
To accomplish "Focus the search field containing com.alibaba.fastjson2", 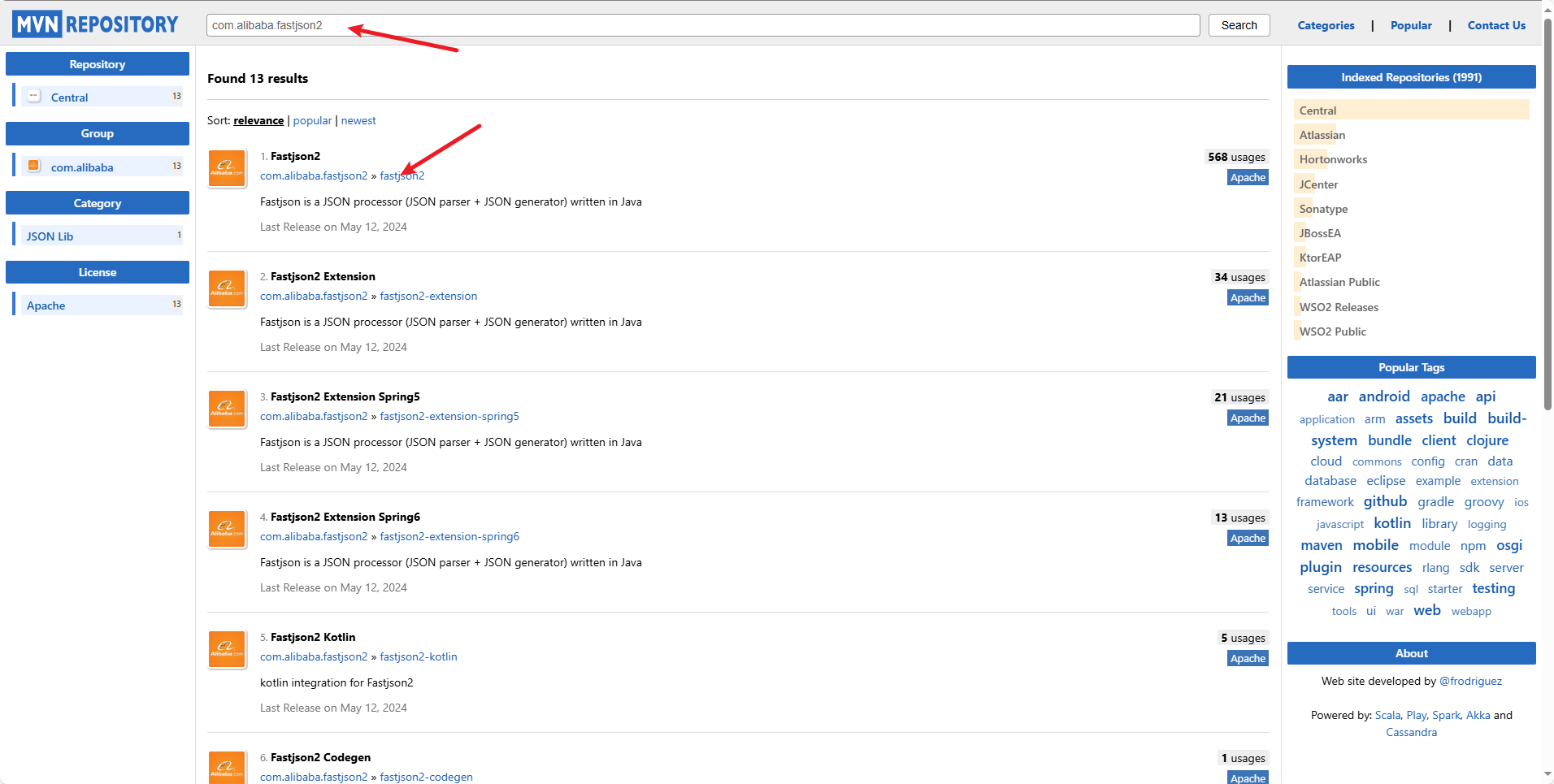I will click(x=703, y=25).
